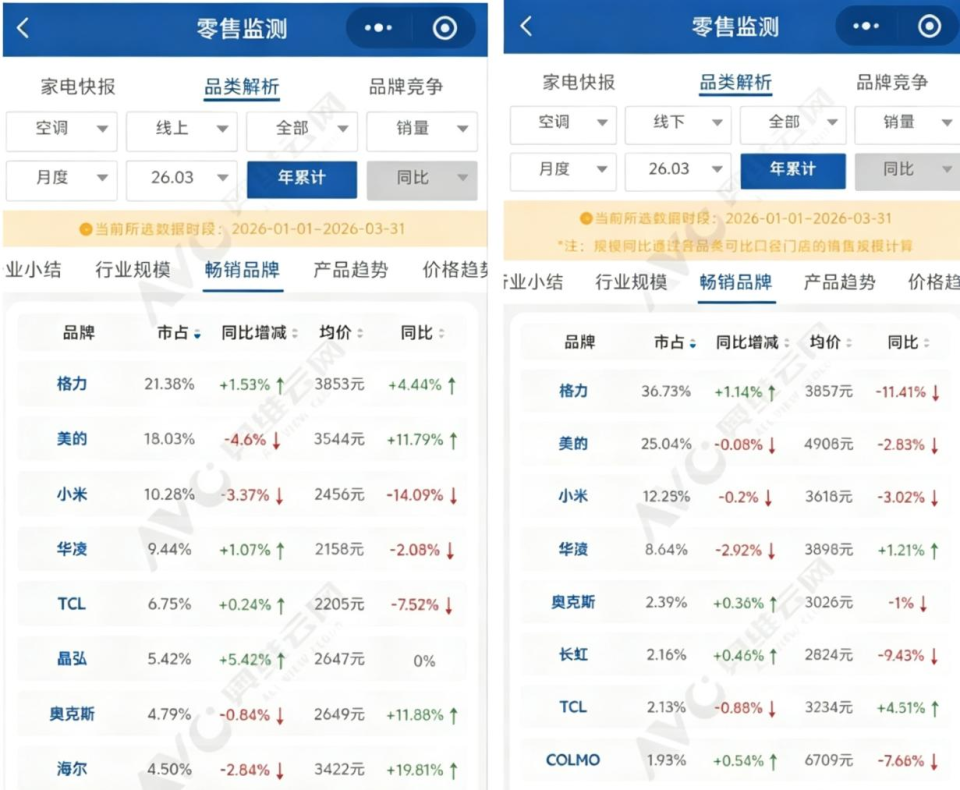Viewport: 960px width, 790px height.
Task: Open the more options dots in right panel
Action: click(x=866, y=26)
